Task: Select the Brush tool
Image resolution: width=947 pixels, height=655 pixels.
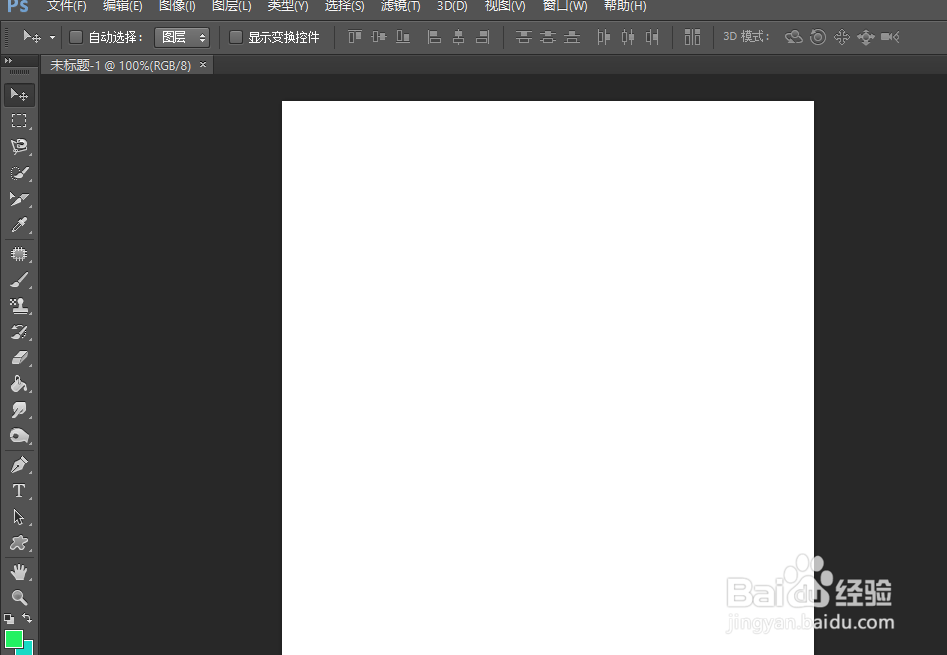Action: [x=19, y=280]
